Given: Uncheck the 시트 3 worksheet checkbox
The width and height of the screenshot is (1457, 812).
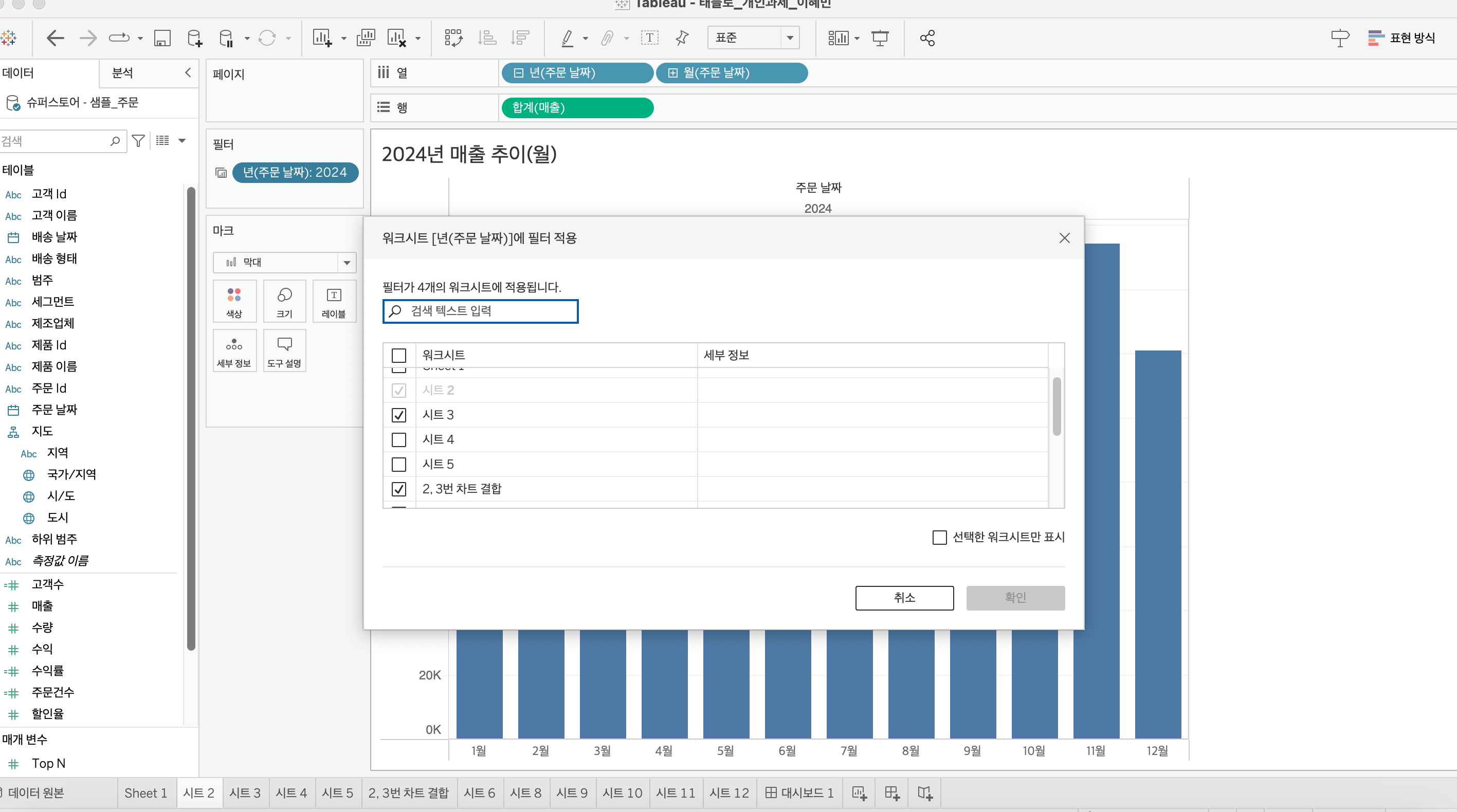Looking at the screenshot, I should [x=399, y=415].
